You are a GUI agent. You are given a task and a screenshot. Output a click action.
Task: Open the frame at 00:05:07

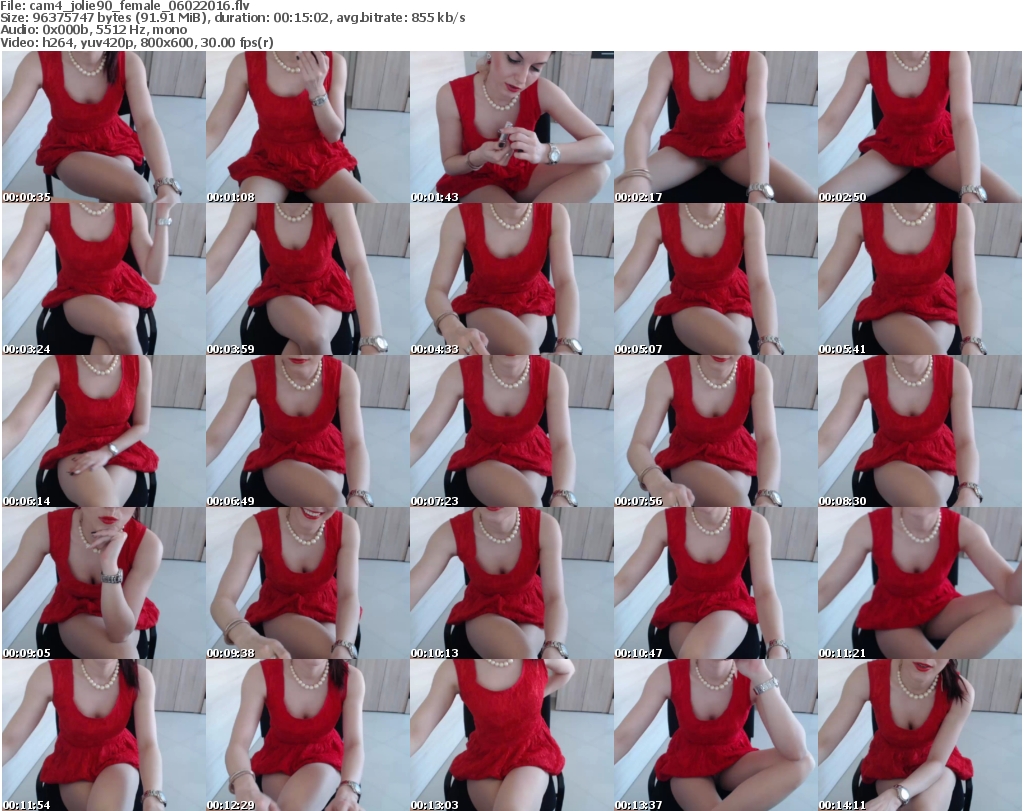pyautogui.click(x=716, y=279)
